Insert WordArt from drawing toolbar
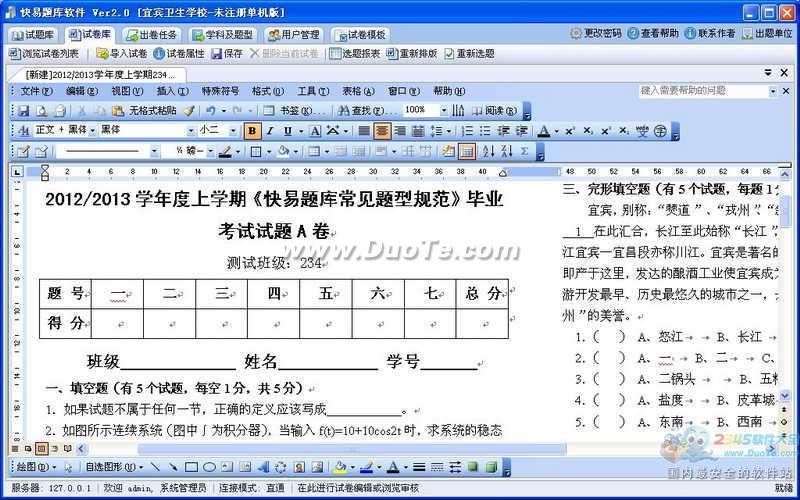Screen dimensions: 800x500 tap(263, 467)
